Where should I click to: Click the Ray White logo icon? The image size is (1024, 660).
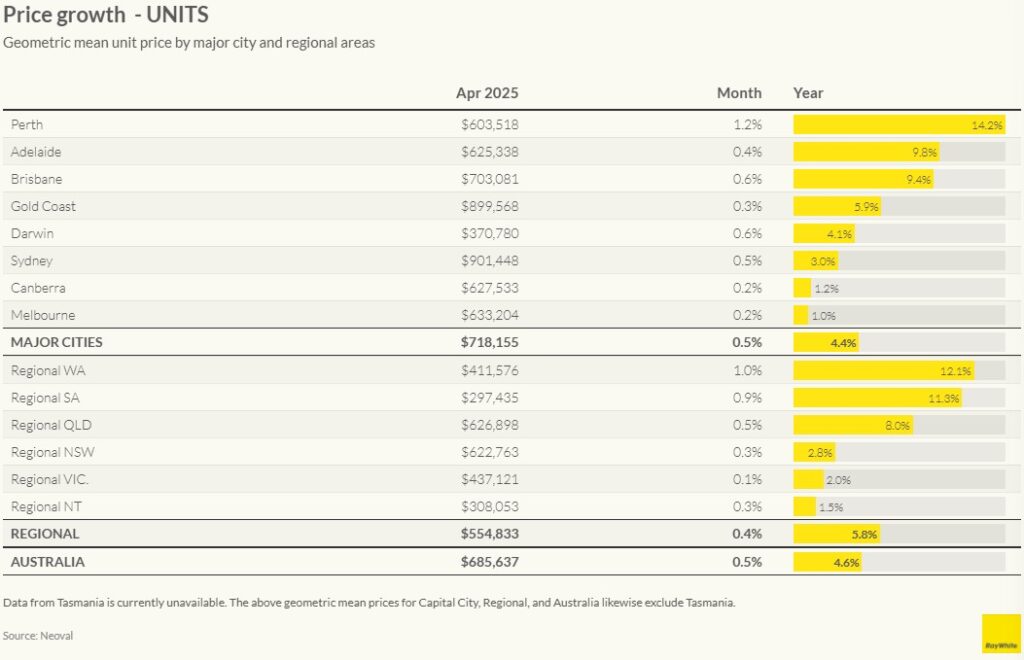(1001, 633)
